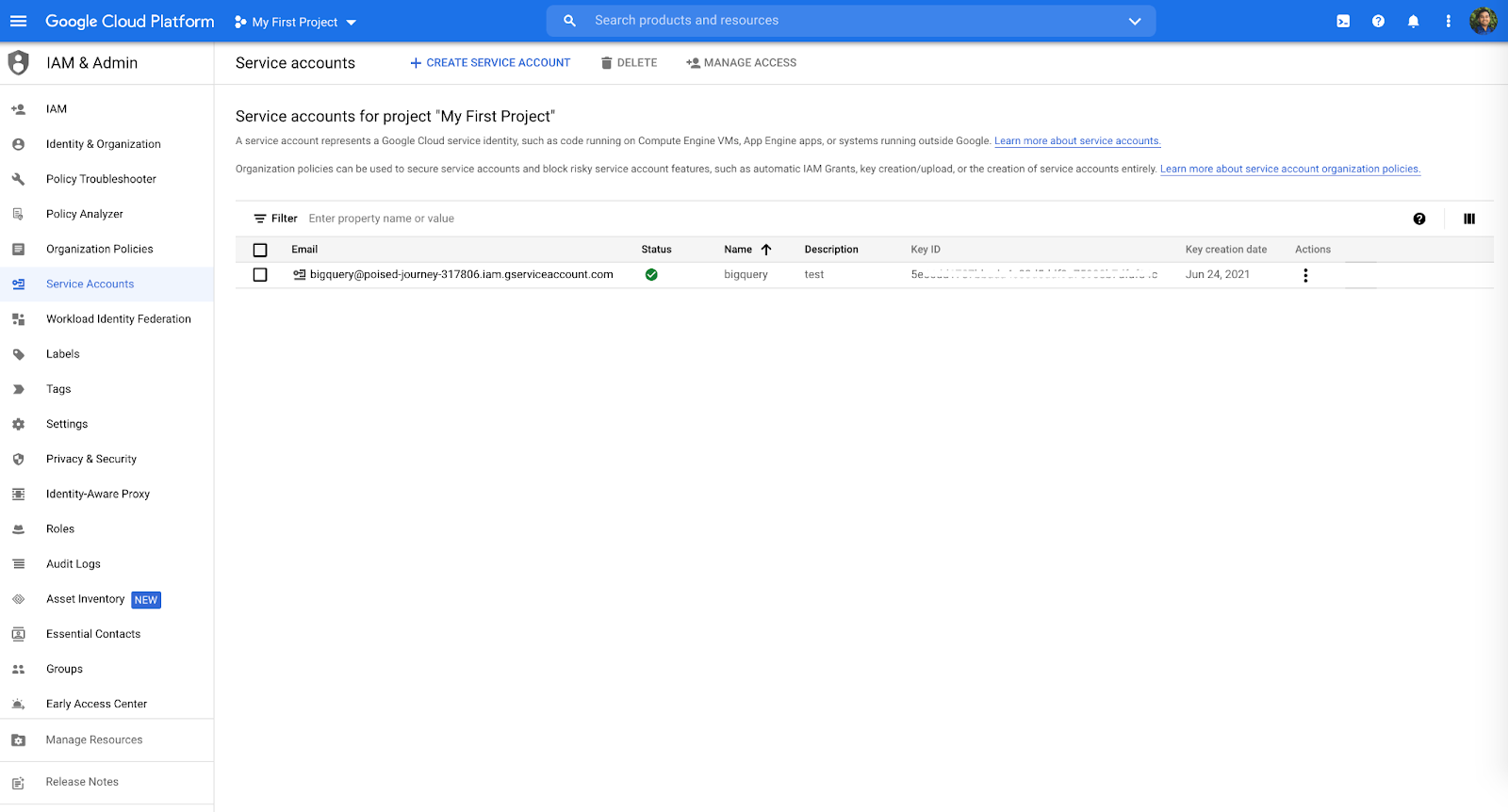Screen dimensions: 1508x812
Task: Activate Cloud Shell terminal icon
Action: [x=1343, y=21]
